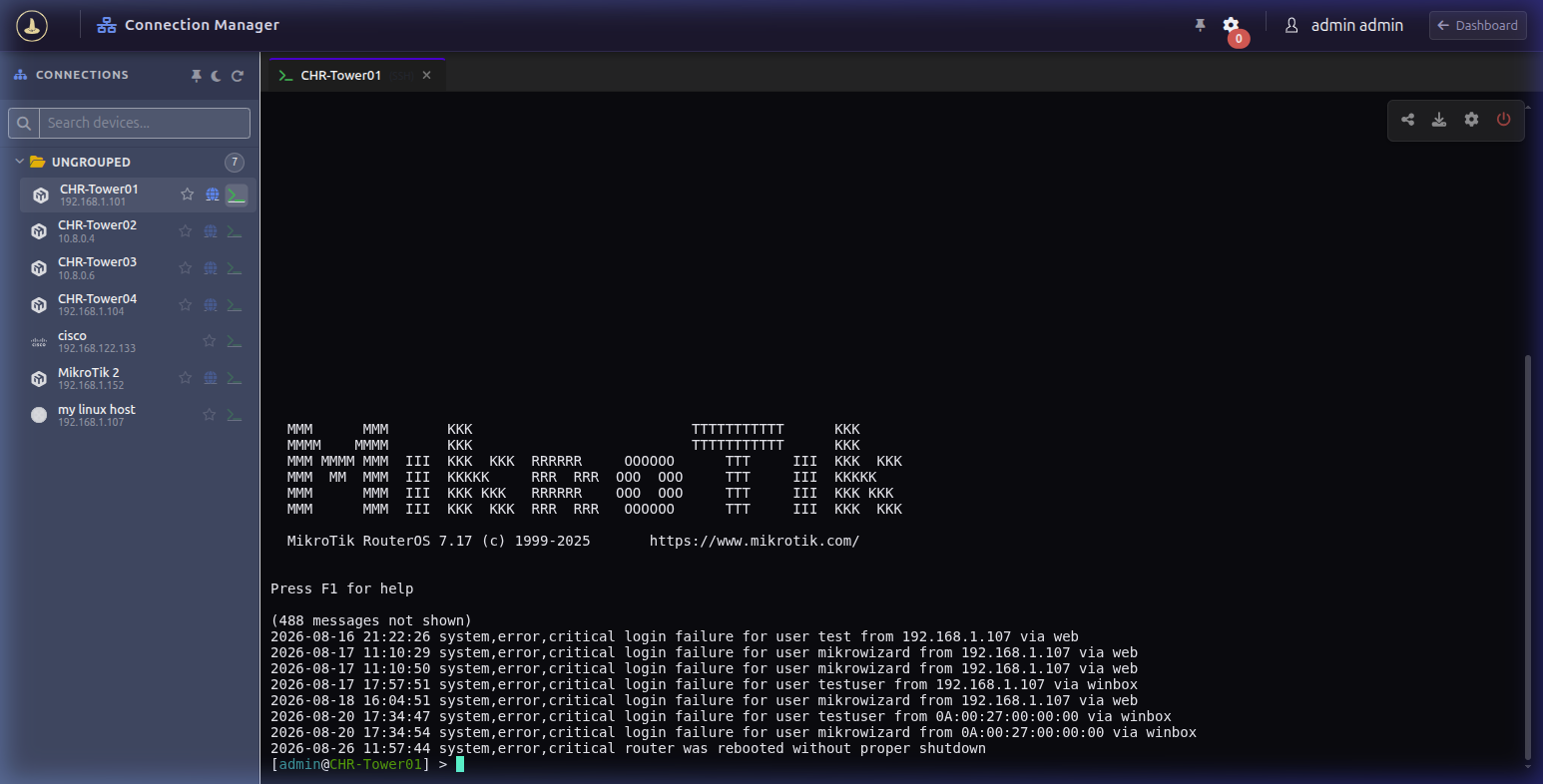Open web globe for CHR-Tower02
Image resolution: width=1543 pixels, height=784 pixels.
click(x=211, y=231)
